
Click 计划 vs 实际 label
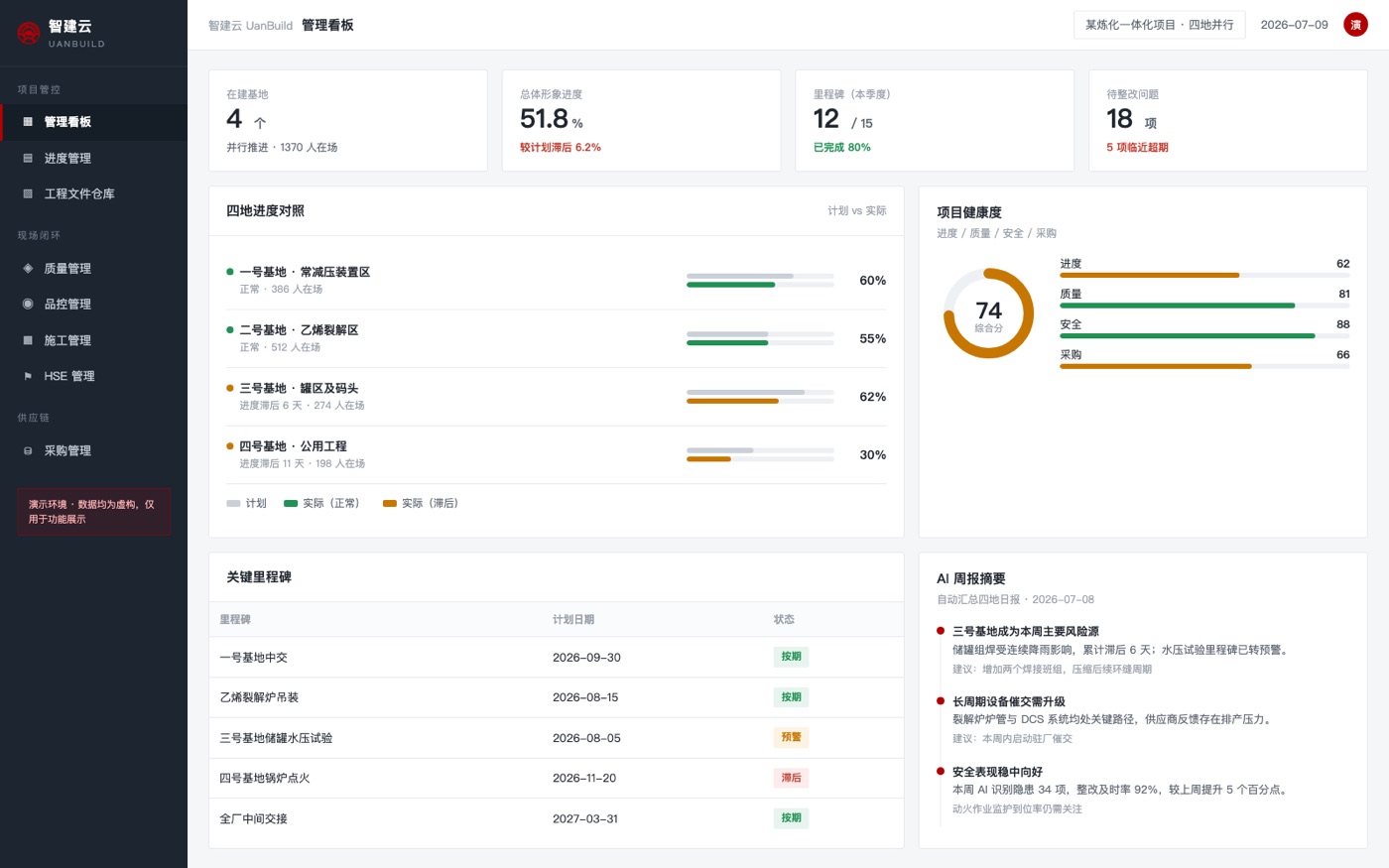[x=857, y=210]
